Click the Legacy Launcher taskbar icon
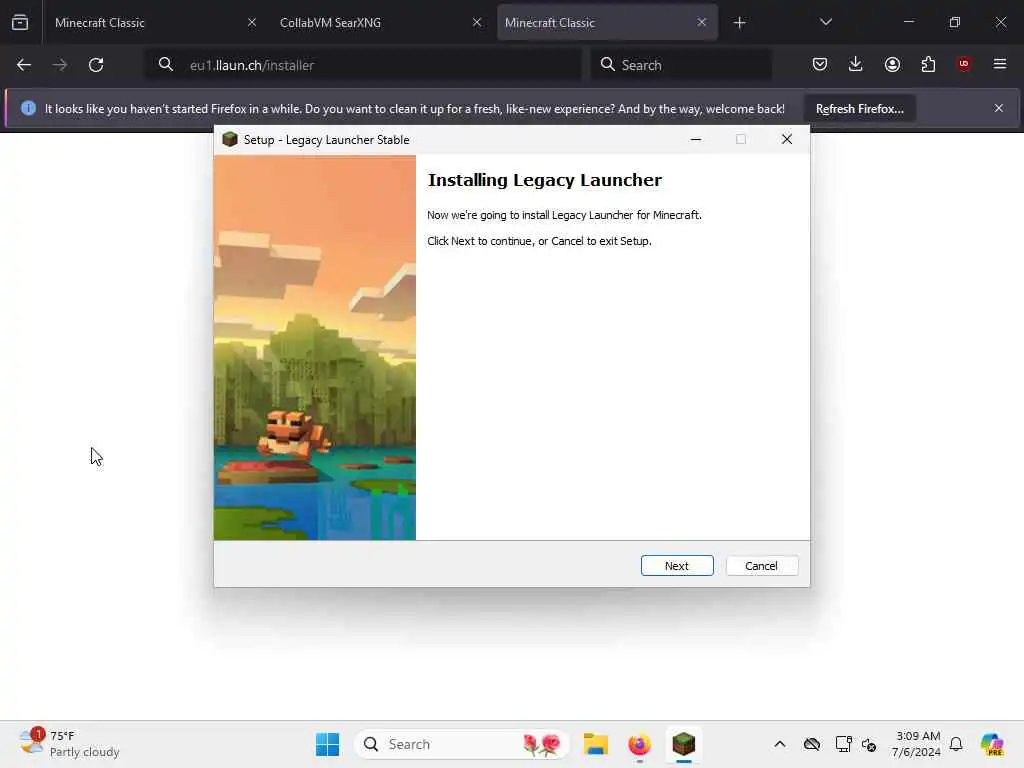1024x768 pixels. point(683,744)
